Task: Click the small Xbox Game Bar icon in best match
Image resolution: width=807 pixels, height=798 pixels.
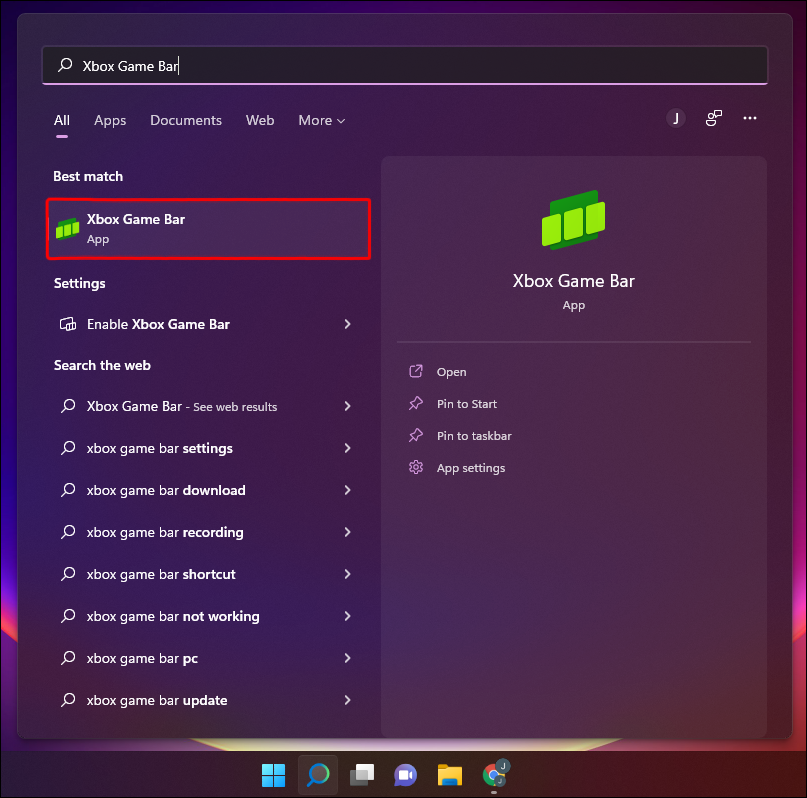Action: [67, 228]
